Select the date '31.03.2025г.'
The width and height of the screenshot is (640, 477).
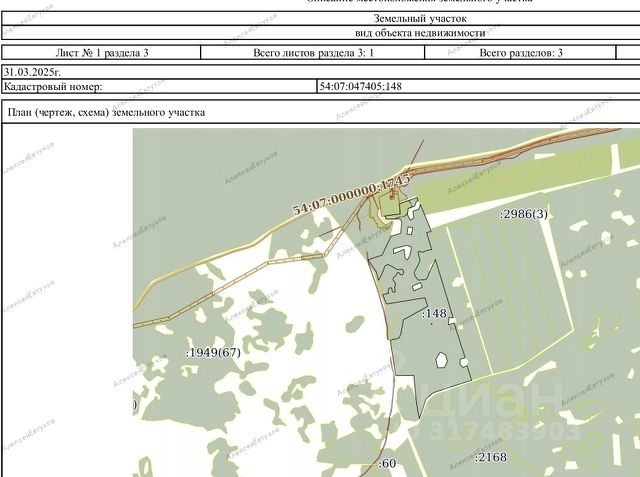(32, 72)
